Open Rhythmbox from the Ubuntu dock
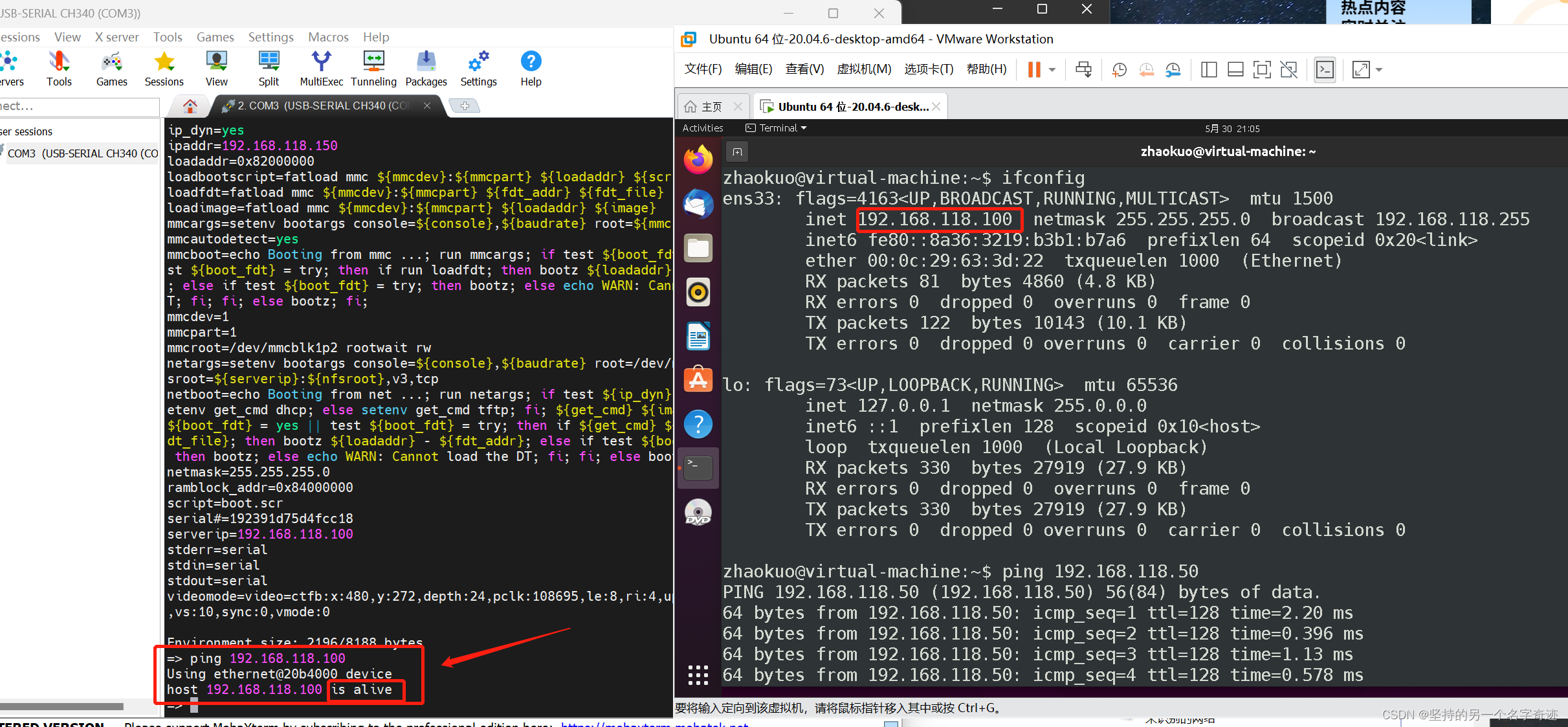This screenshot has width=1568, height=727. [698, 292]
